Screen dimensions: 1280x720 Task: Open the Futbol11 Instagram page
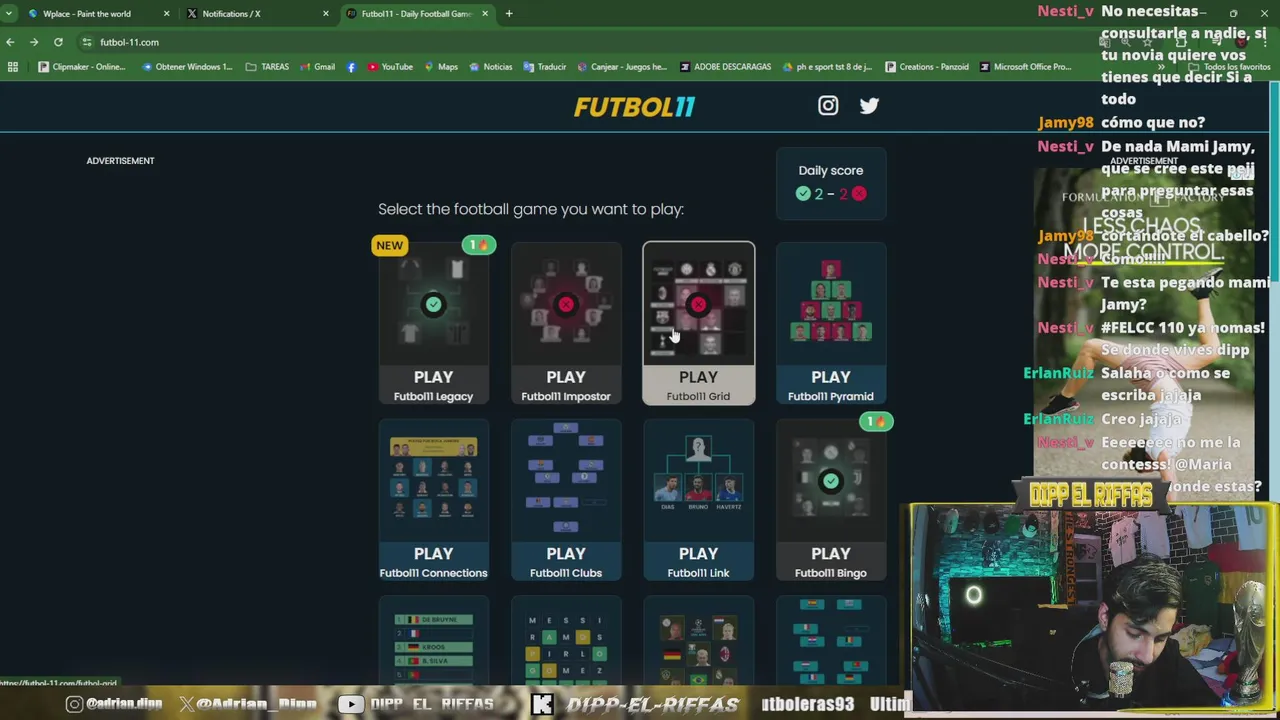(x=828, y=105)
